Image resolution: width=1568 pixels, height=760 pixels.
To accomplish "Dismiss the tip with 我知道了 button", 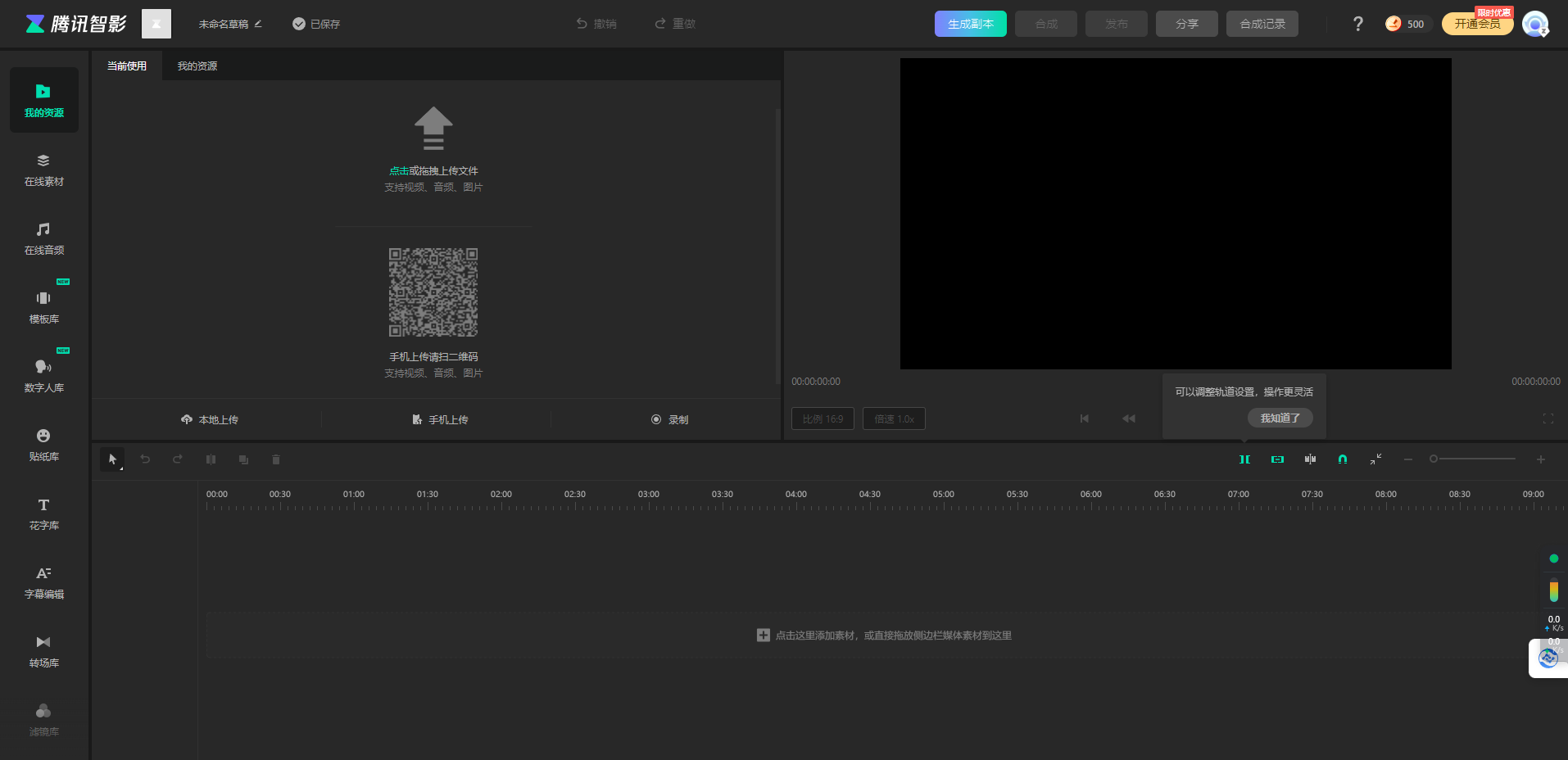I will [1280, 418].
